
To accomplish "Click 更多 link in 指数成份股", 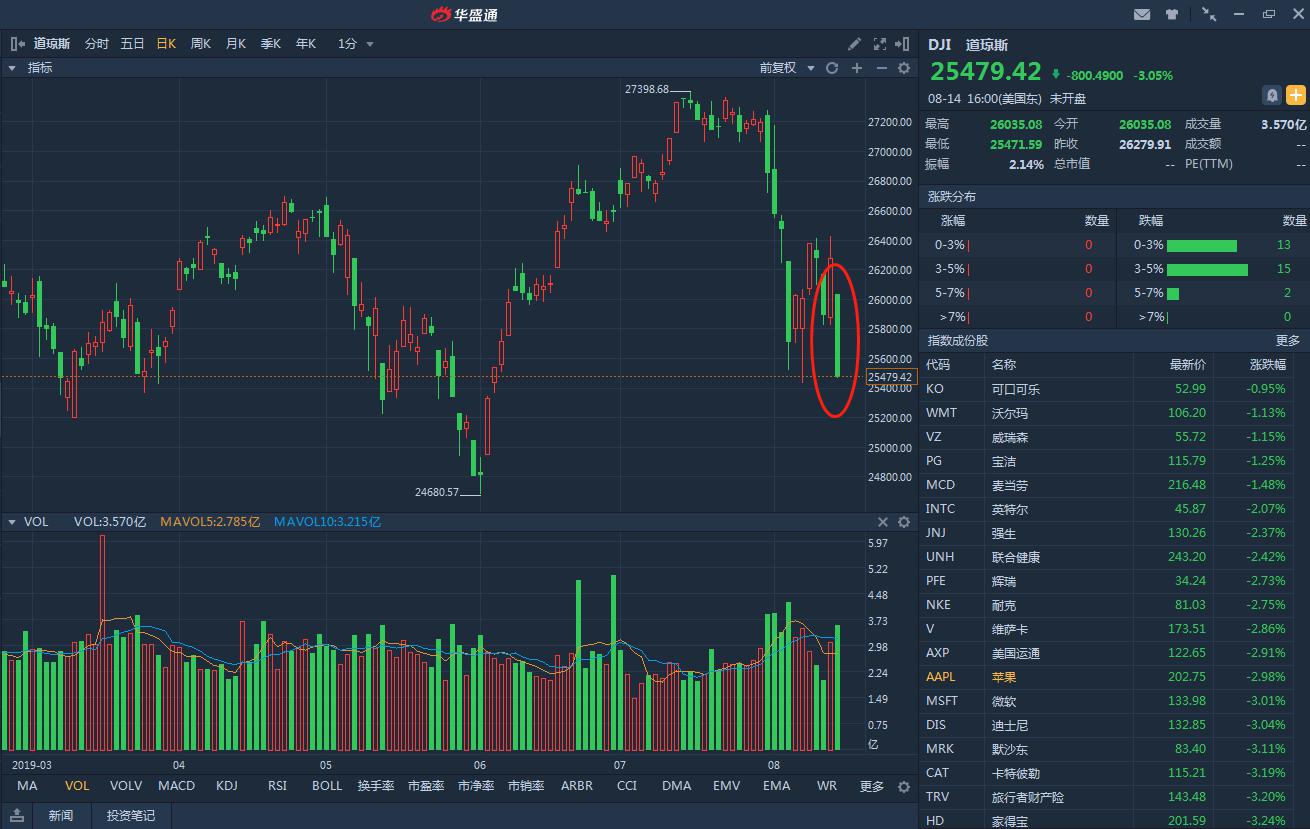I will pyautogui.click(x=1288, y=341).
